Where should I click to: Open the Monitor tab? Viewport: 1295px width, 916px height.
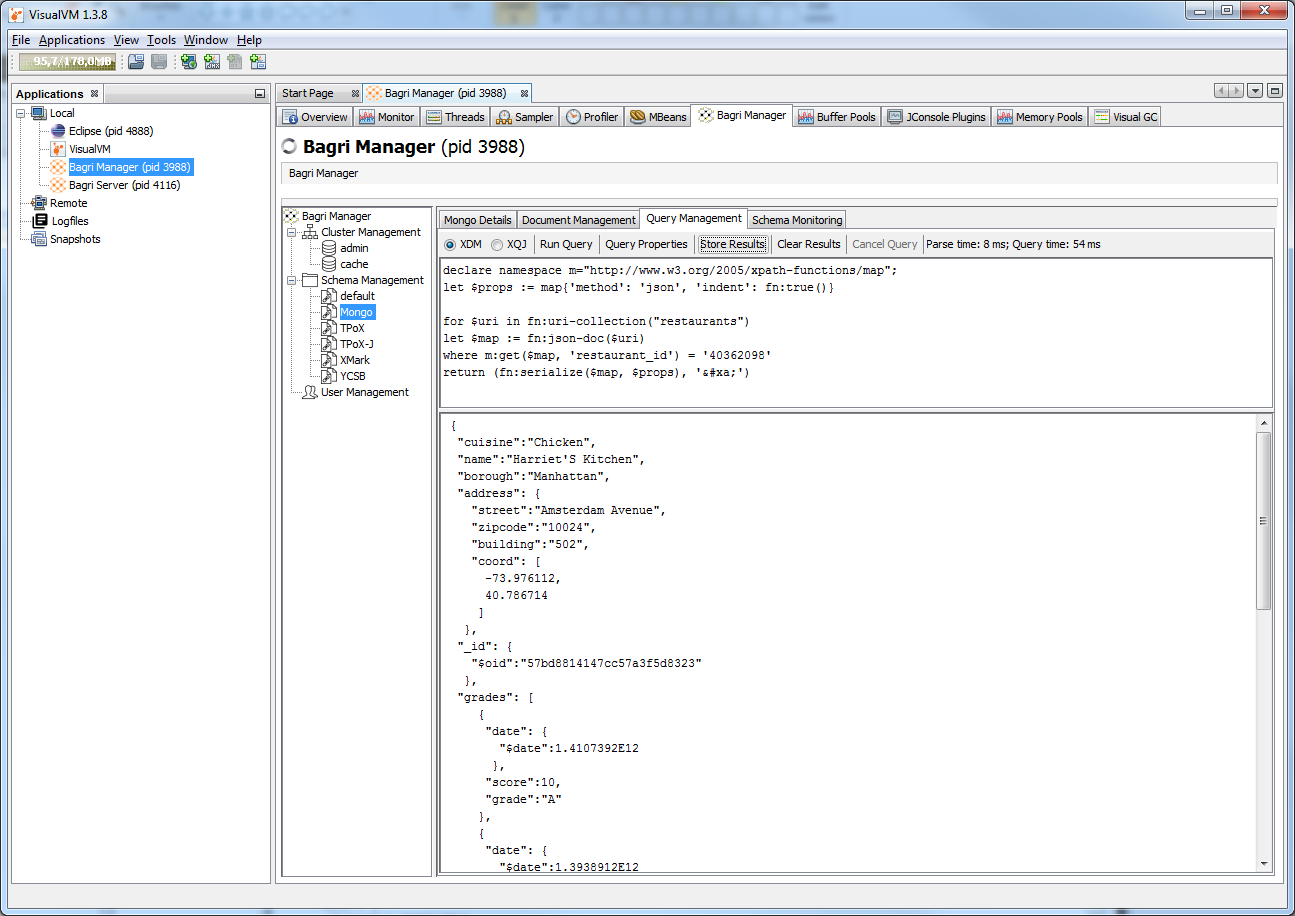point(386,117)
